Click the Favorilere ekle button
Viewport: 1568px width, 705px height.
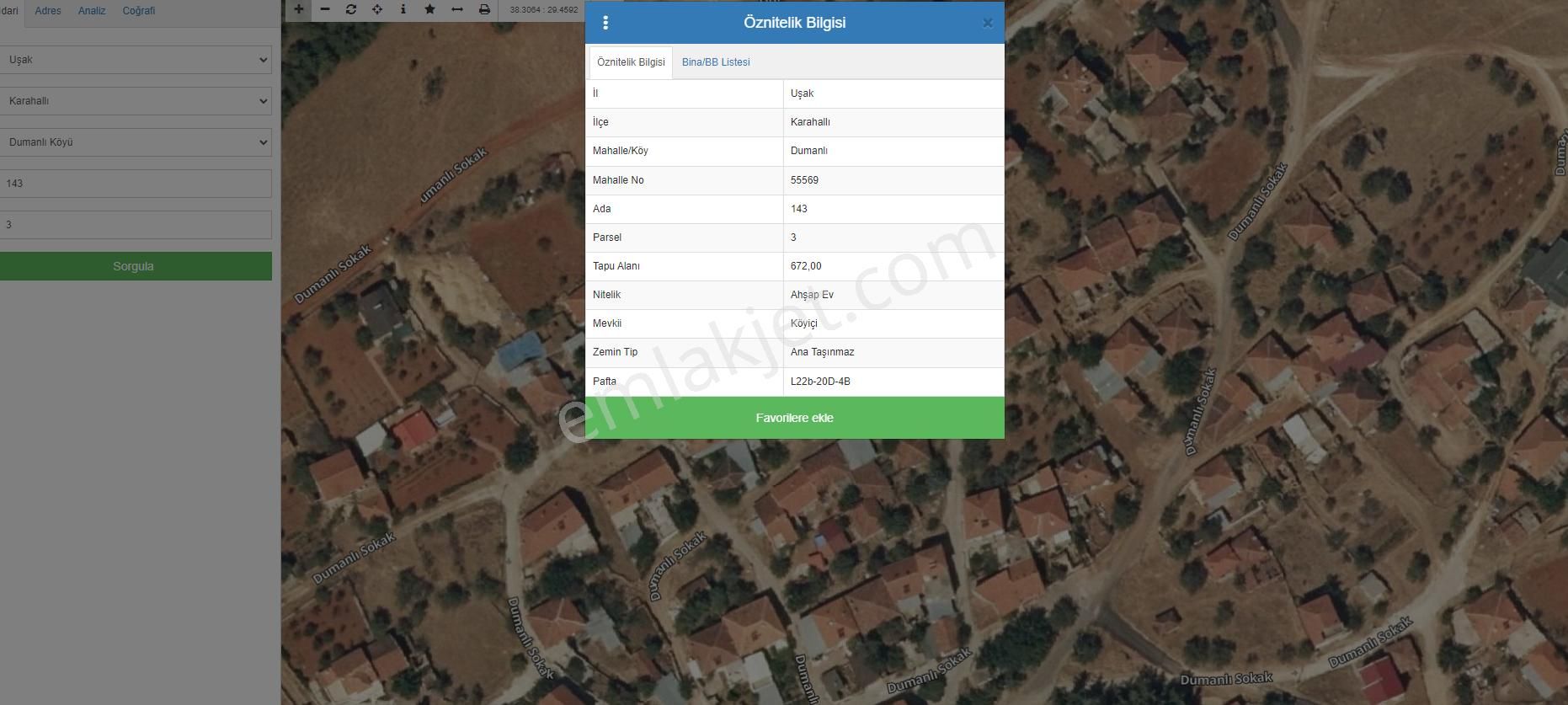pos(795,418)
